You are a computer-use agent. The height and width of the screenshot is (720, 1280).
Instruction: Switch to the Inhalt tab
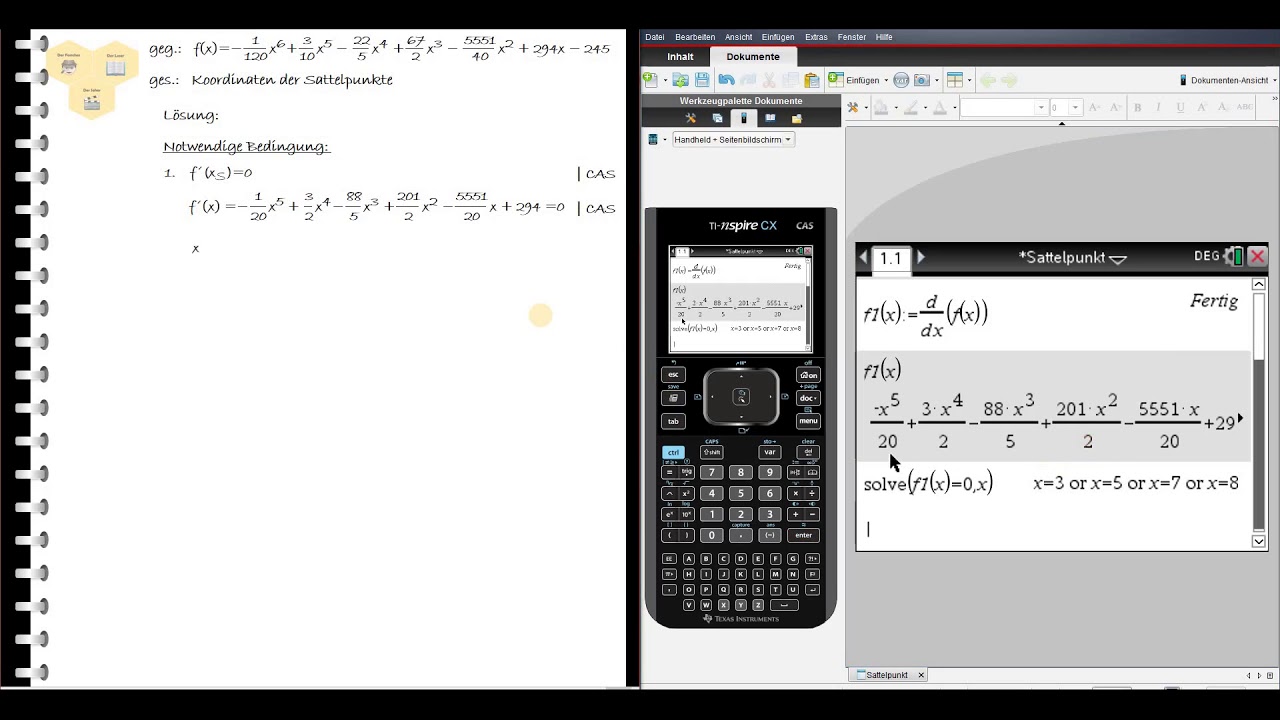(680, 57)
